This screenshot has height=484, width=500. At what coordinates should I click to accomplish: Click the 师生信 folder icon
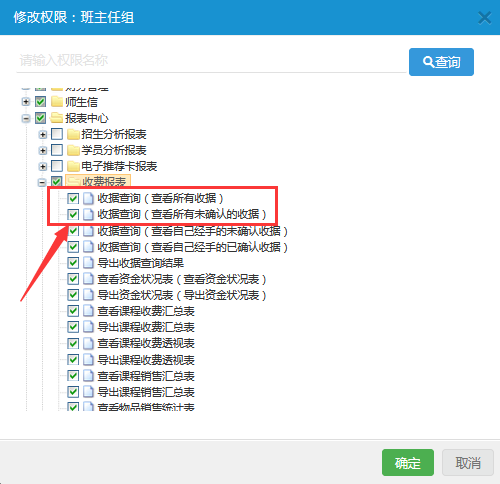coord(57,102)
